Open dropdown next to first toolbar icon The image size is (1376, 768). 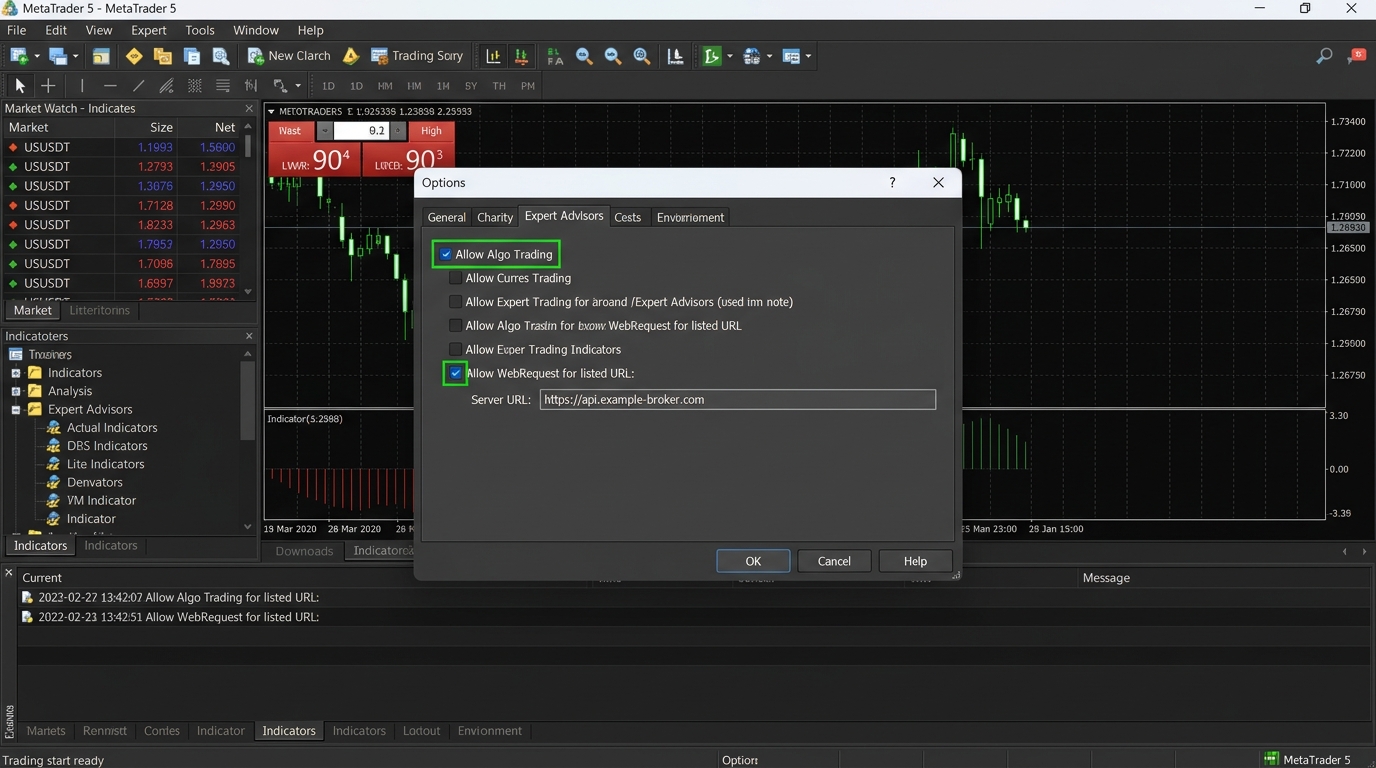pyautogui.click(x=37, y=56)
